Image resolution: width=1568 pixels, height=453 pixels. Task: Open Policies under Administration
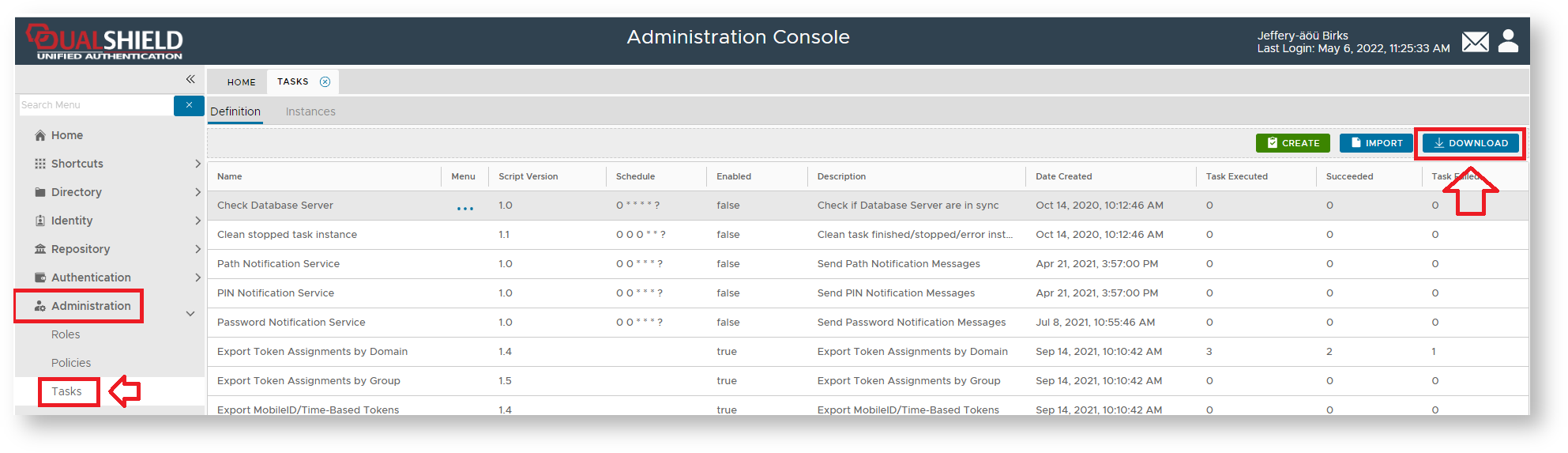pyautogui.click(x=71, y=363)
